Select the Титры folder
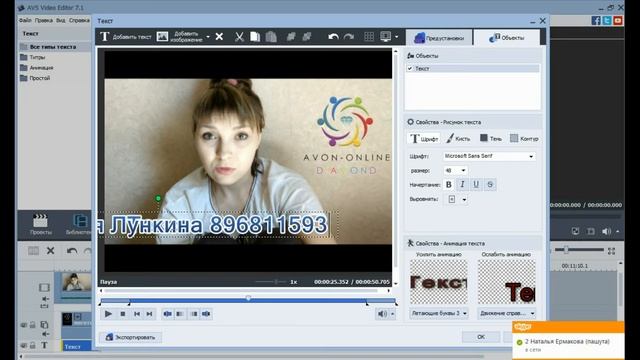This screenshot has width=640, height=360. click(x=33, y=58)
